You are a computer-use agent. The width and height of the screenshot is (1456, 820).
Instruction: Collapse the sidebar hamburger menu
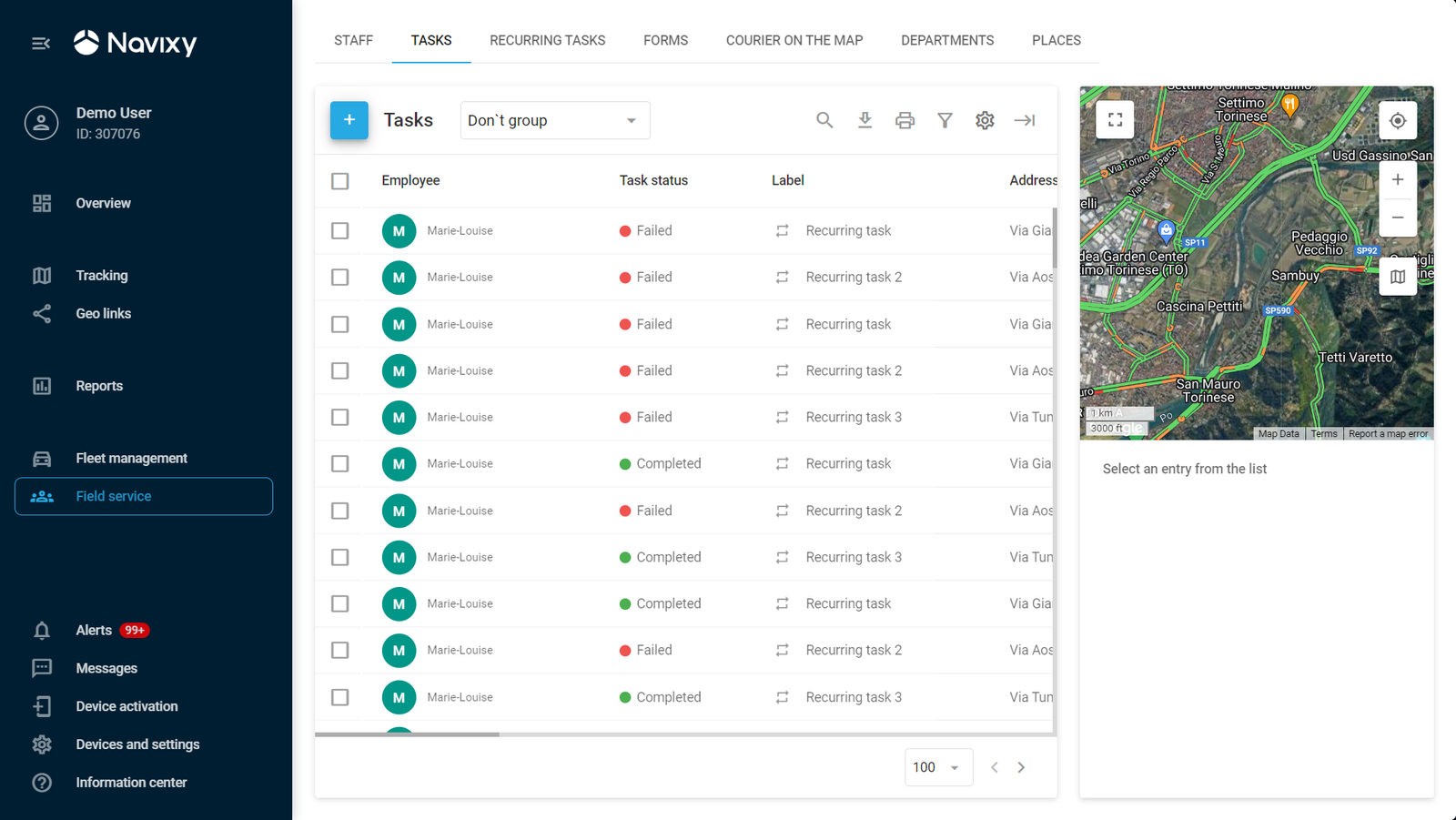(41, 44)
